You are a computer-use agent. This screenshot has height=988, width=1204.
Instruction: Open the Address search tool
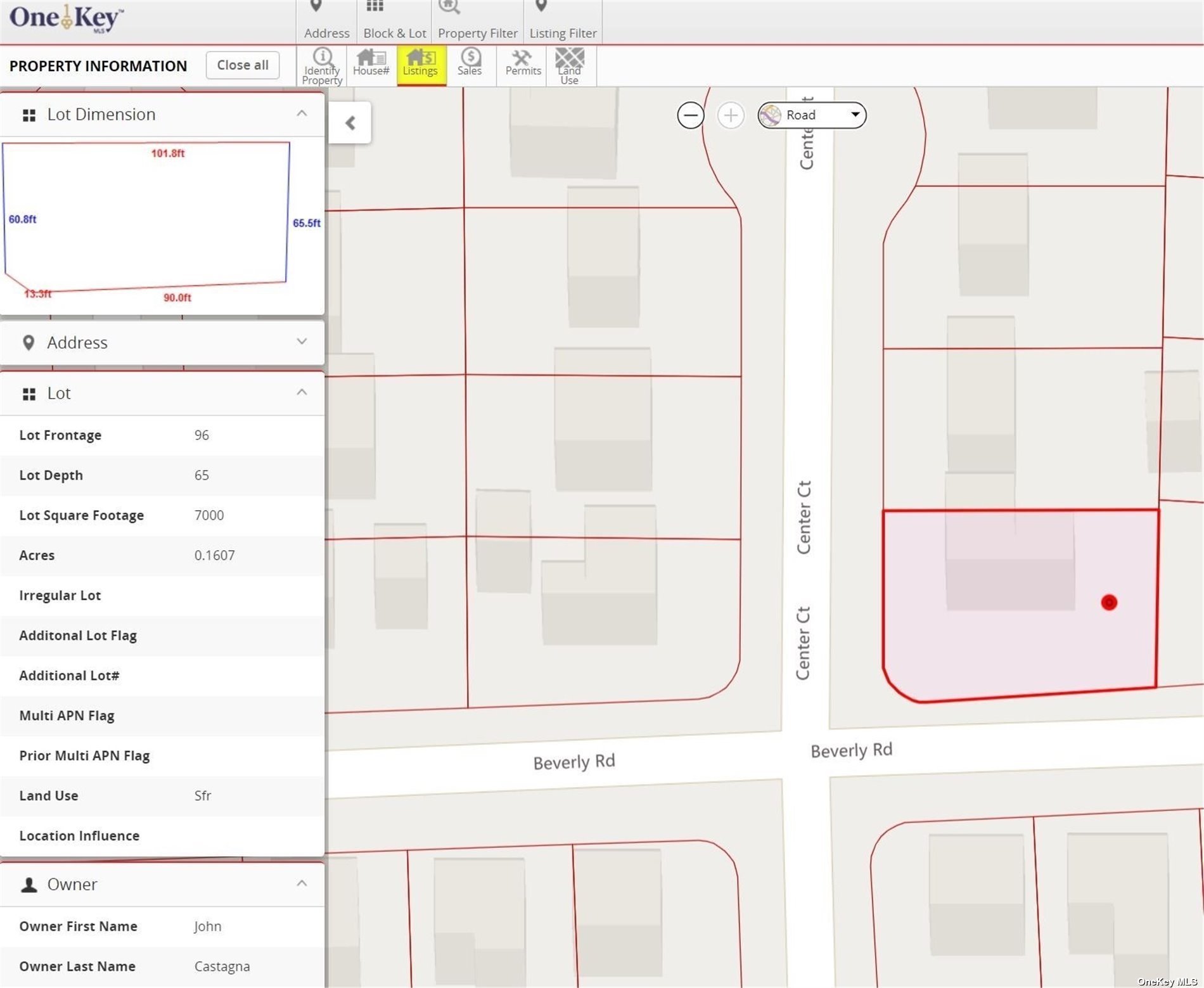(326, 22)
